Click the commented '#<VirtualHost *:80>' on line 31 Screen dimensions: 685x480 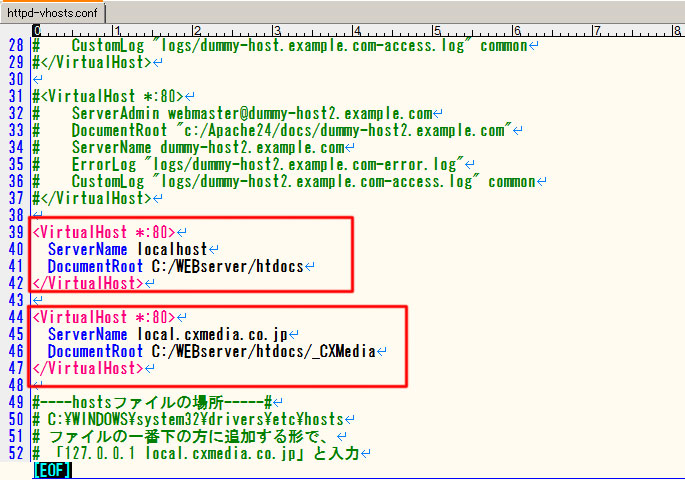click(x=108, y=96)
